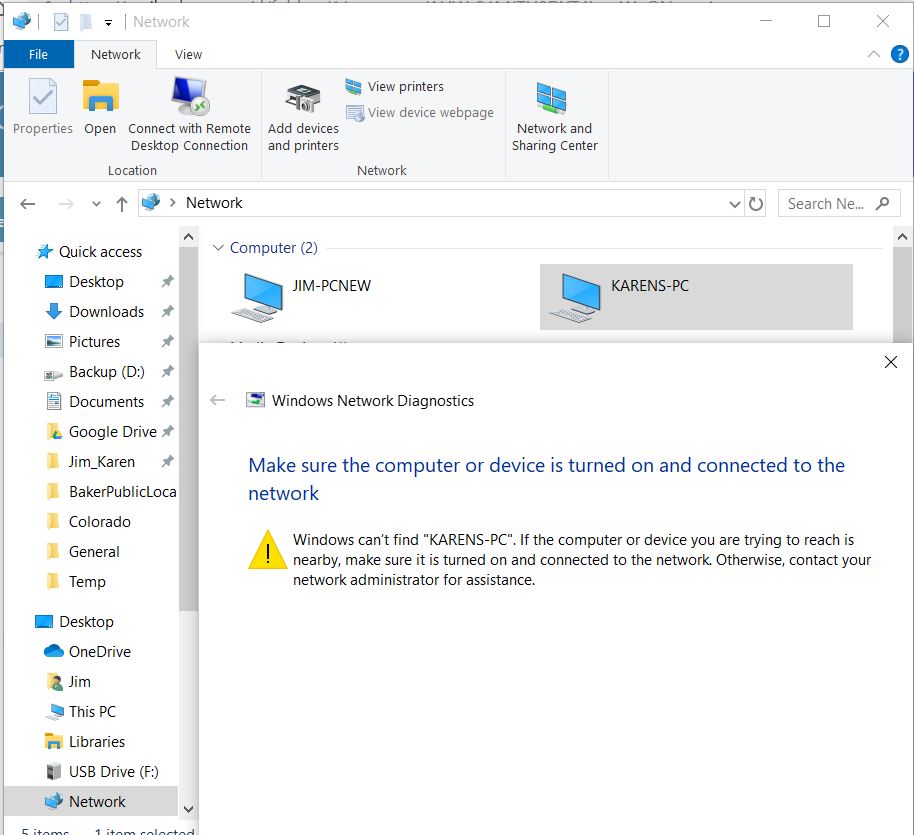914x835 pixels.
Task: Select the JIM-PCNEW computer
Action: tap(302, 297)
